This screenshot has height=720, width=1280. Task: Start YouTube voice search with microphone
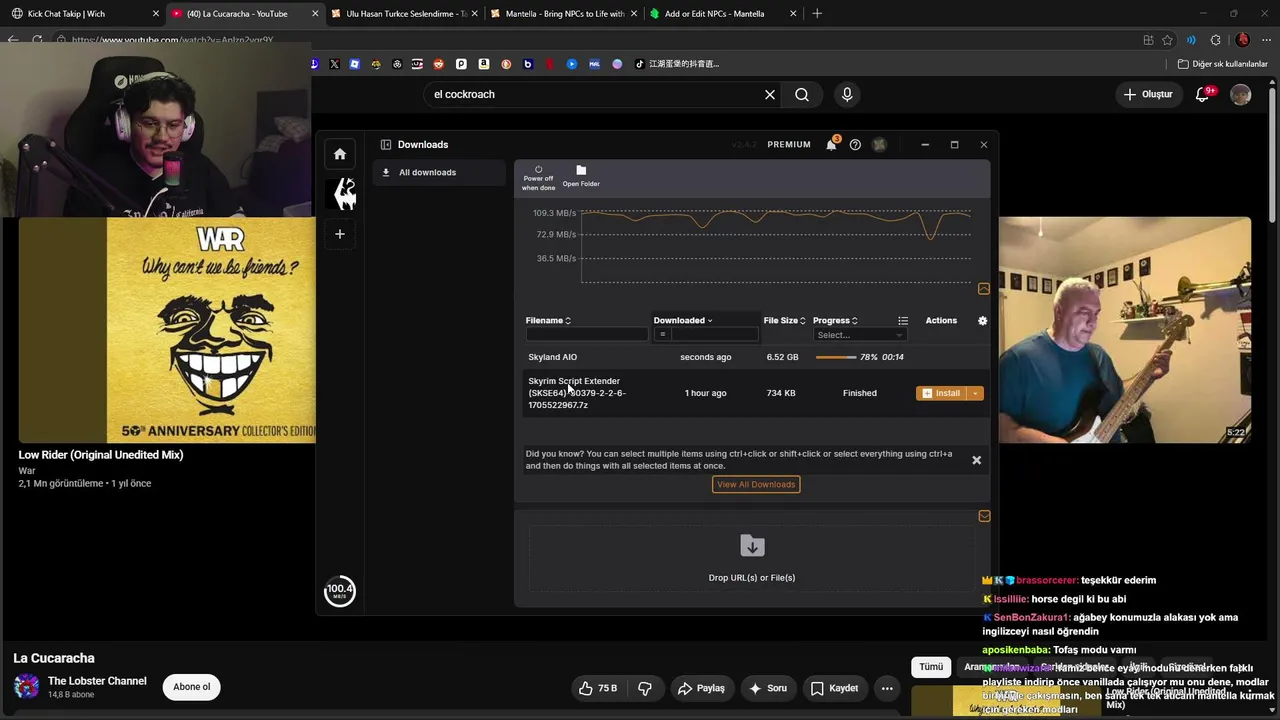[847, 94]
